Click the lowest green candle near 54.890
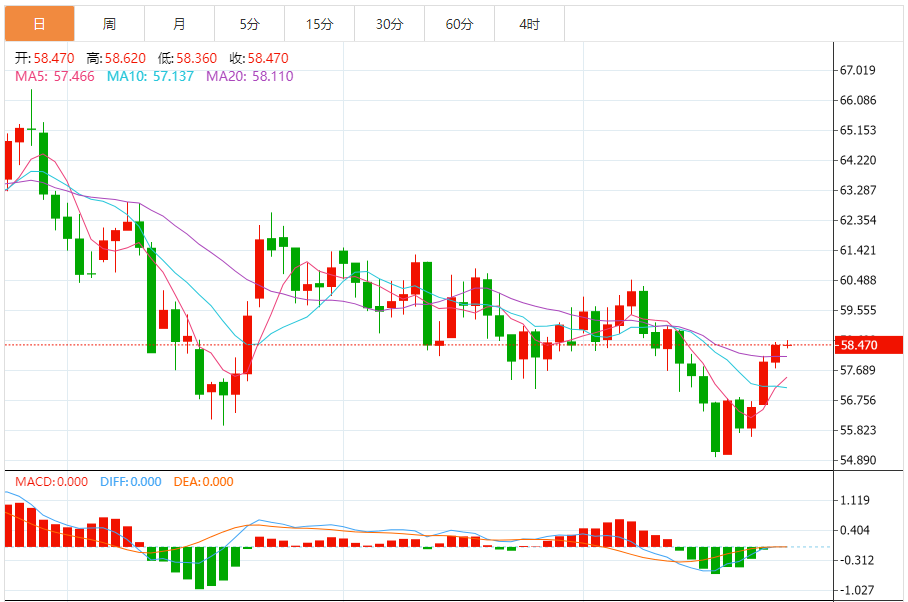Viewport: 908px width, 602px height. click(715, 427)
